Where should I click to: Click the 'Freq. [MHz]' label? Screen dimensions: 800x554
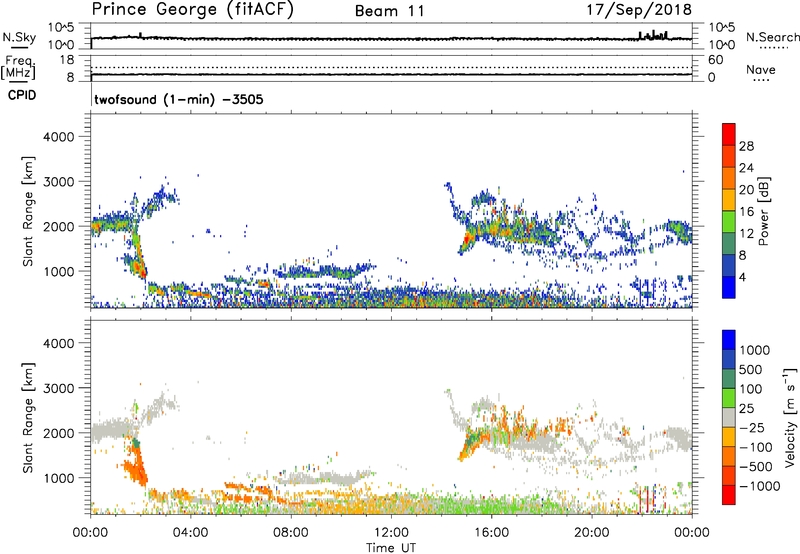pyautogui.click(x=18, y=67)
